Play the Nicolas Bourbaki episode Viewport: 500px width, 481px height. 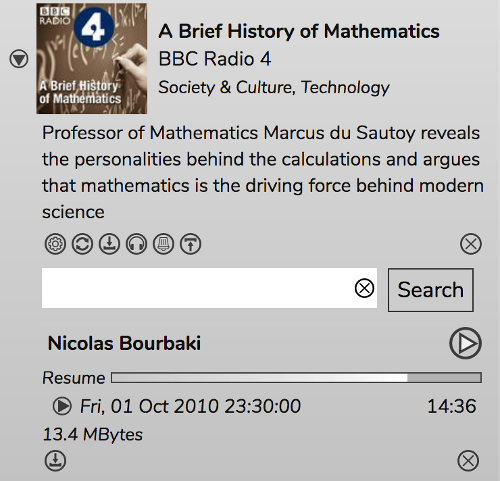point(465,343)
